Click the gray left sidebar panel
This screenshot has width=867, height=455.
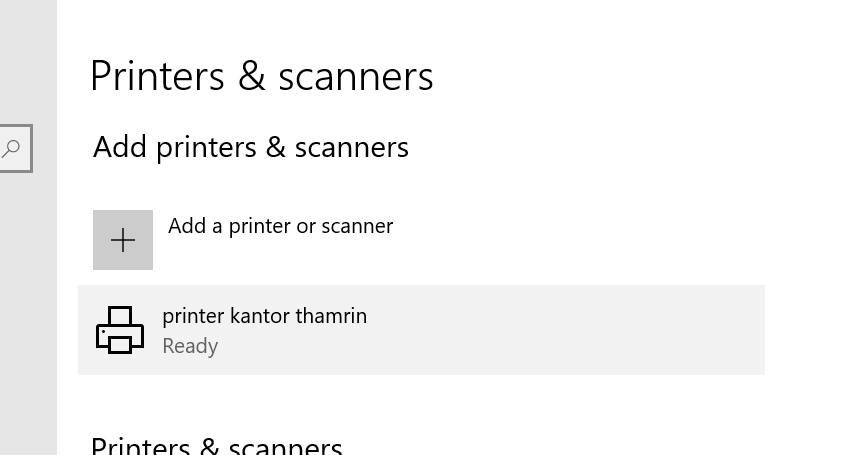point(28,300)
